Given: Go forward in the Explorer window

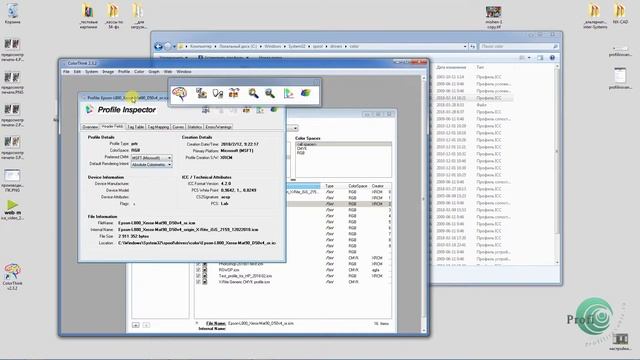Looking at the screenshot, I should [167, 46].
